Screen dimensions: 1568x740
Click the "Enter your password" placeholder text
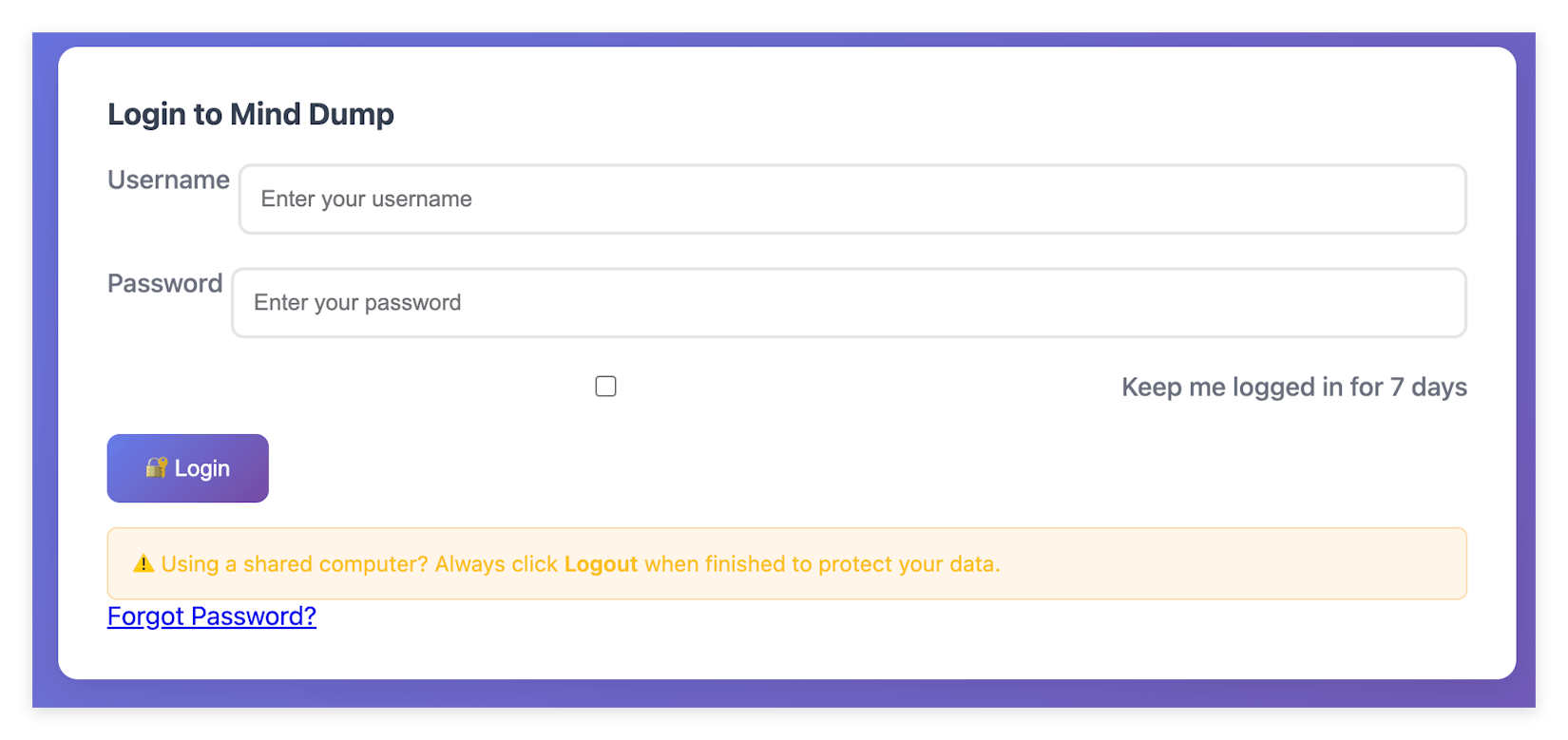[x=357, y=303]
